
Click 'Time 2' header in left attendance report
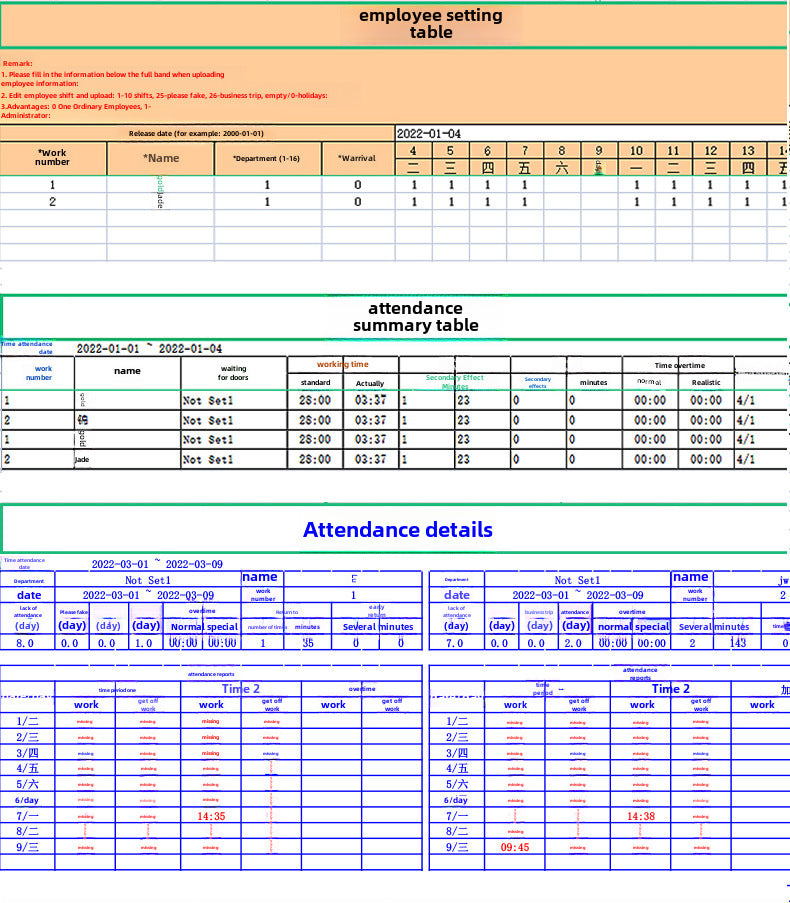tap(241, 689)
